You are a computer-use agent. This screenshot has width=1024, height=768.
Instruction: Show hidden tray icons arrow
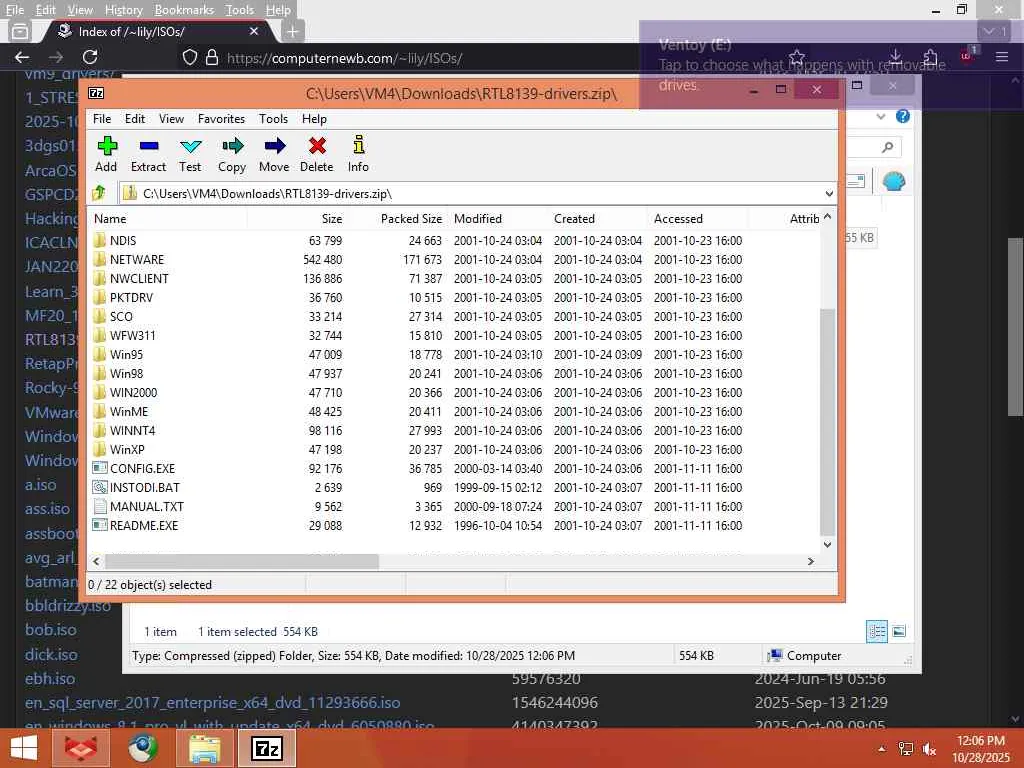(882, 749)
